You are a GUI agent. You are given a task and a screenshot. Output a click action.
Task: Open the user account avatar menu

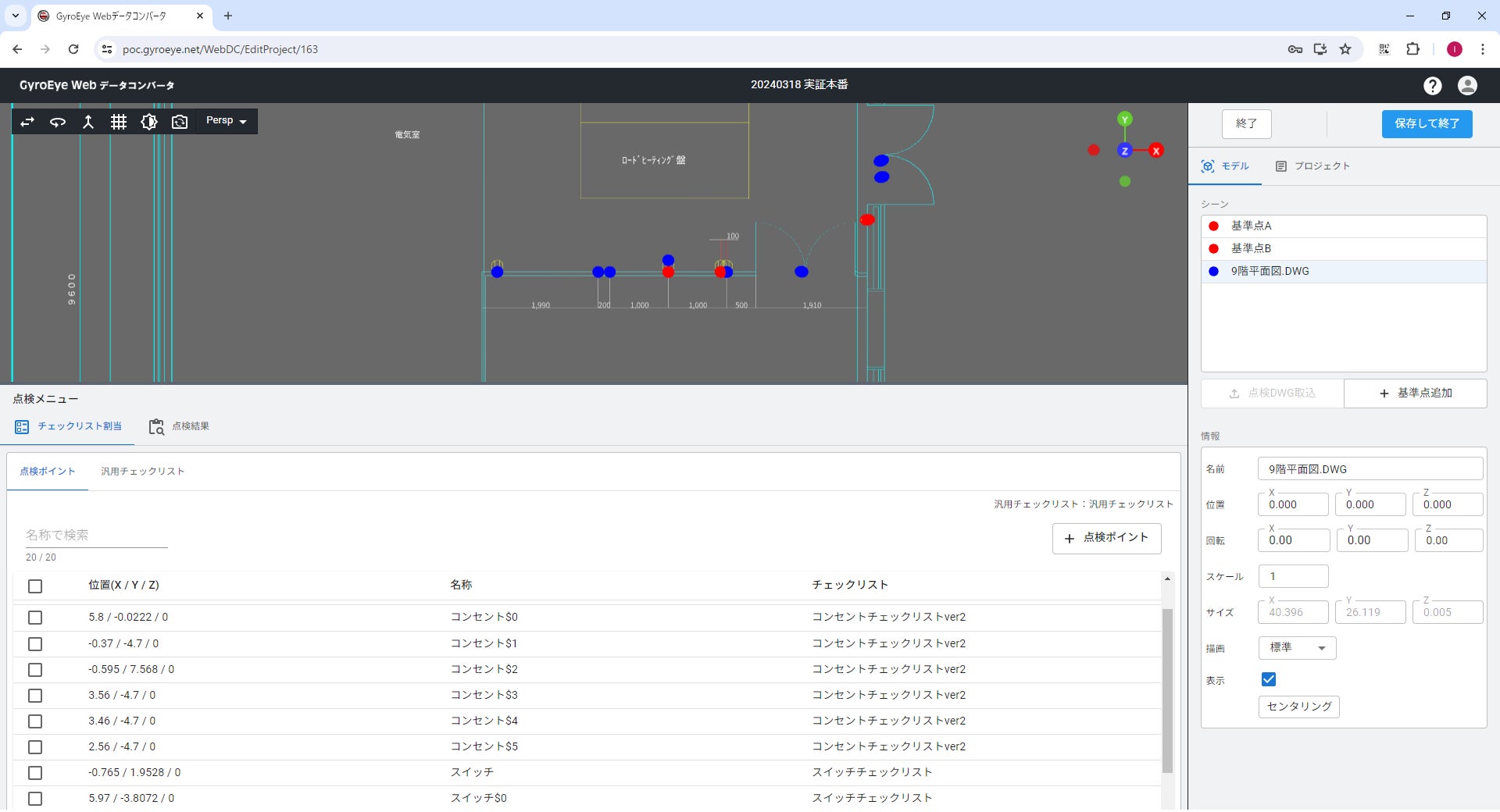coord(1467,86)
